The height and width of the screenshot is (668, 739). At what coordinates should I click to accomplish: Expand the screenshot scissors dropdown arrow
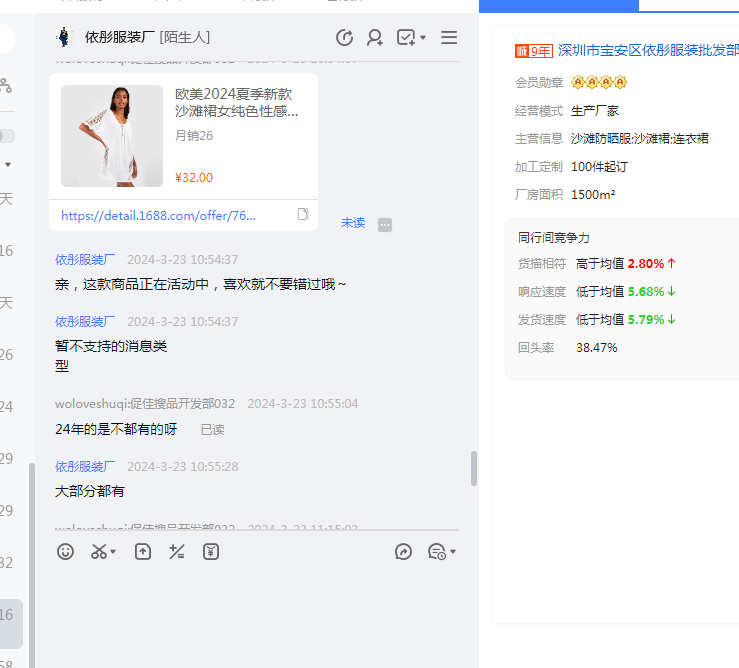(113, 552)
